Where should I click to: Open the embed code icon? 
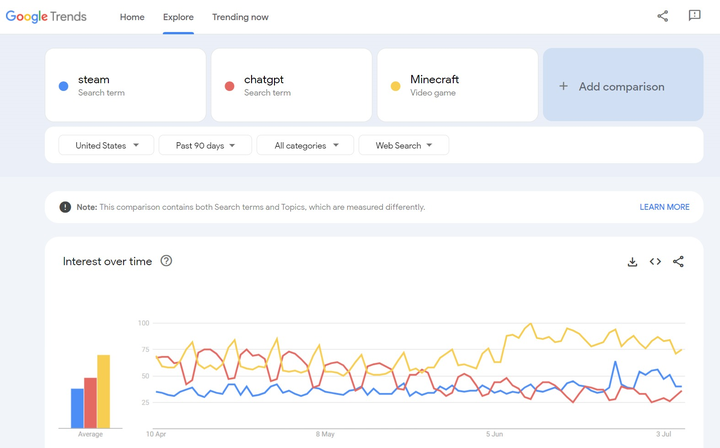pyautogui.click(x=655, y=262)
